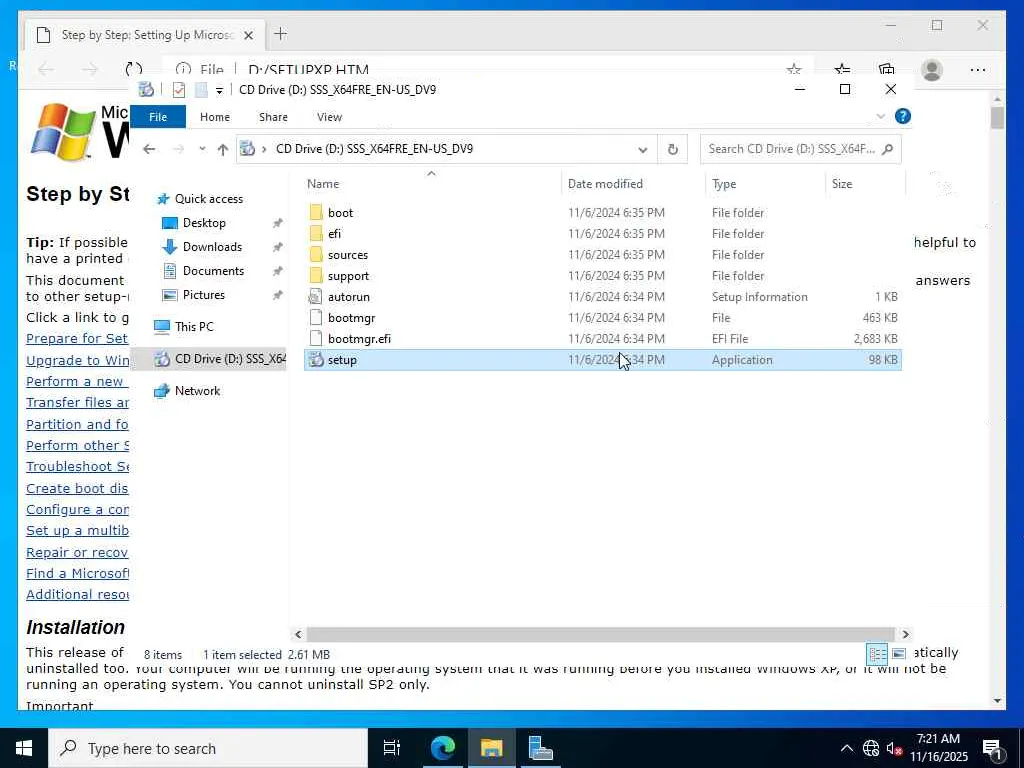Click the Perform a new link

click(74, 381)
